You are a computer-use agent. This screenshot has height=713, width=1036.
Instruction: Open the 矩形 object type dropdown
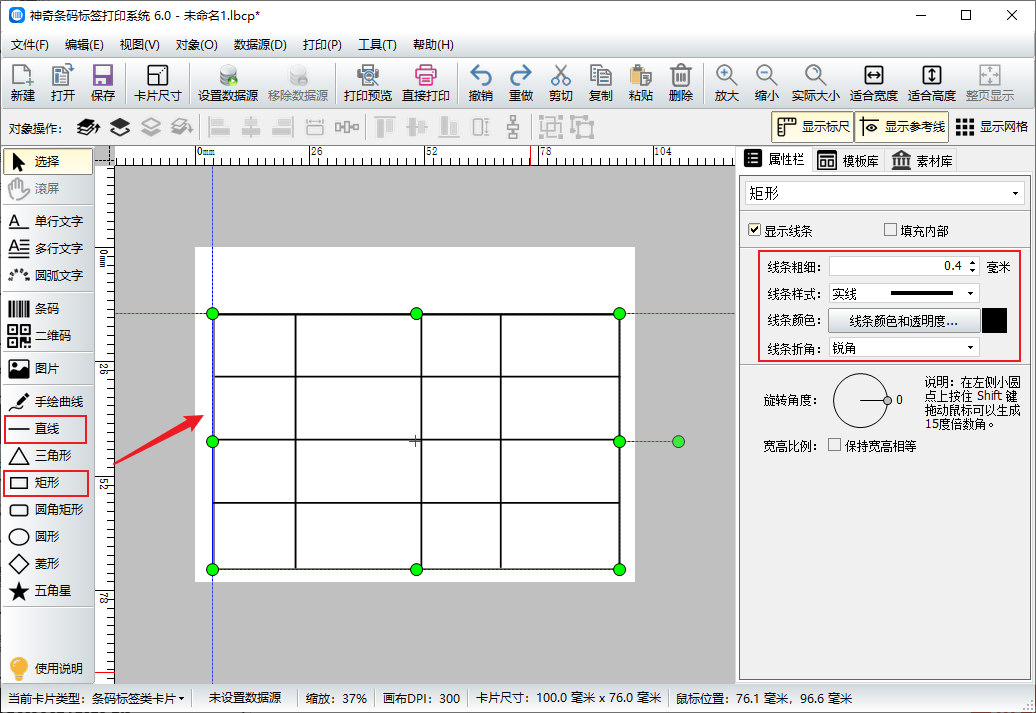(884, 194)
